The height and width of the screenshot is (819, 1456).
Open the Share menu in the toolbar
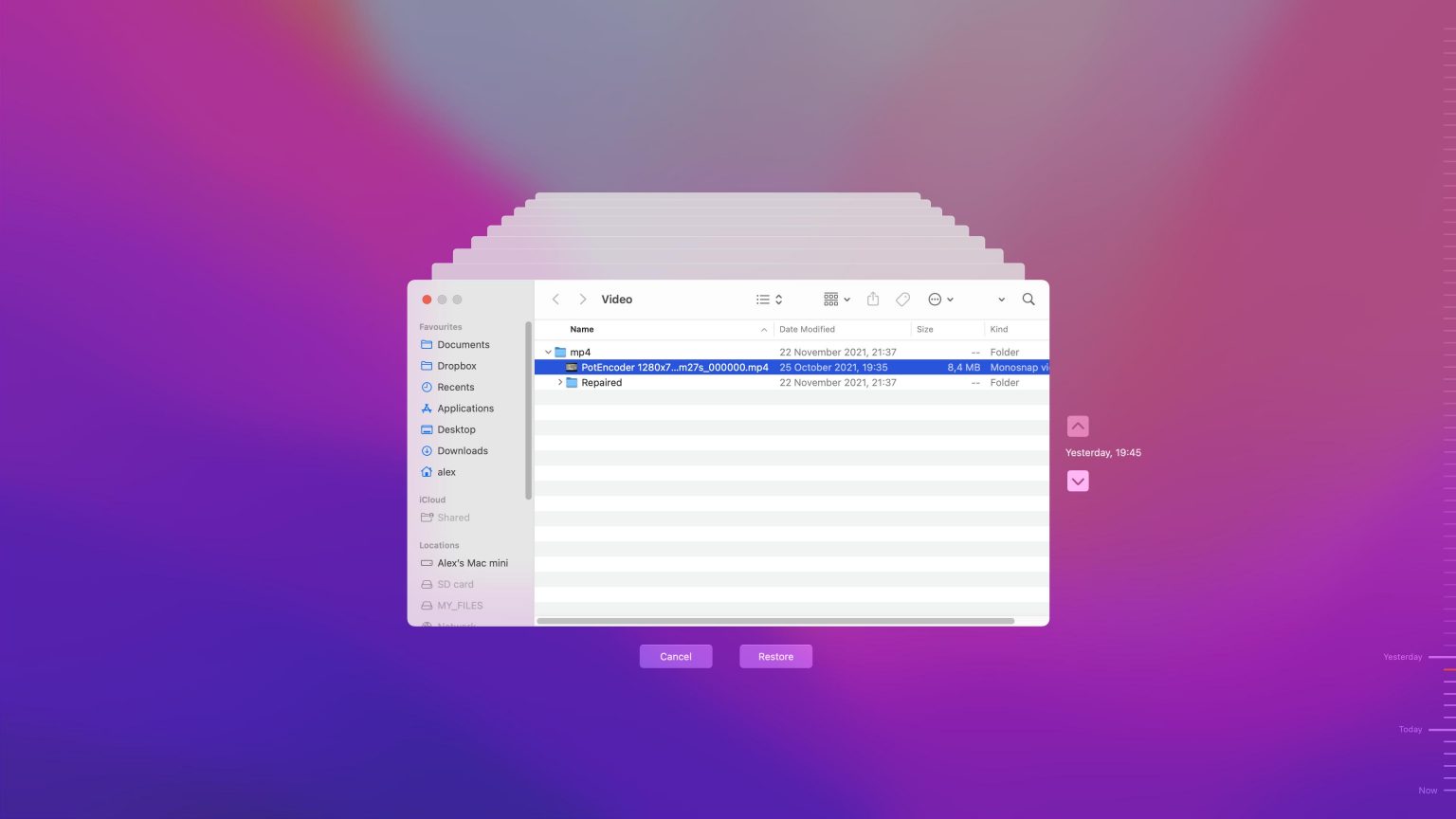pyautogui.click(x=872, y=299)
